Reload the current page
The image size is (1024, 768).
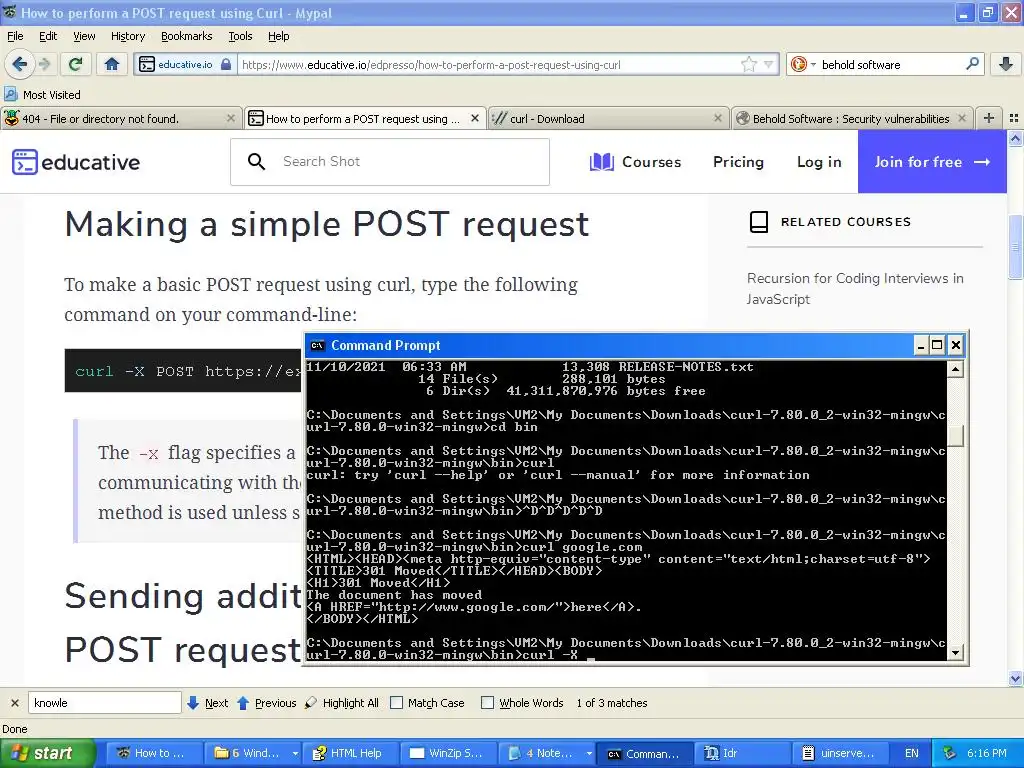point(75,64)
